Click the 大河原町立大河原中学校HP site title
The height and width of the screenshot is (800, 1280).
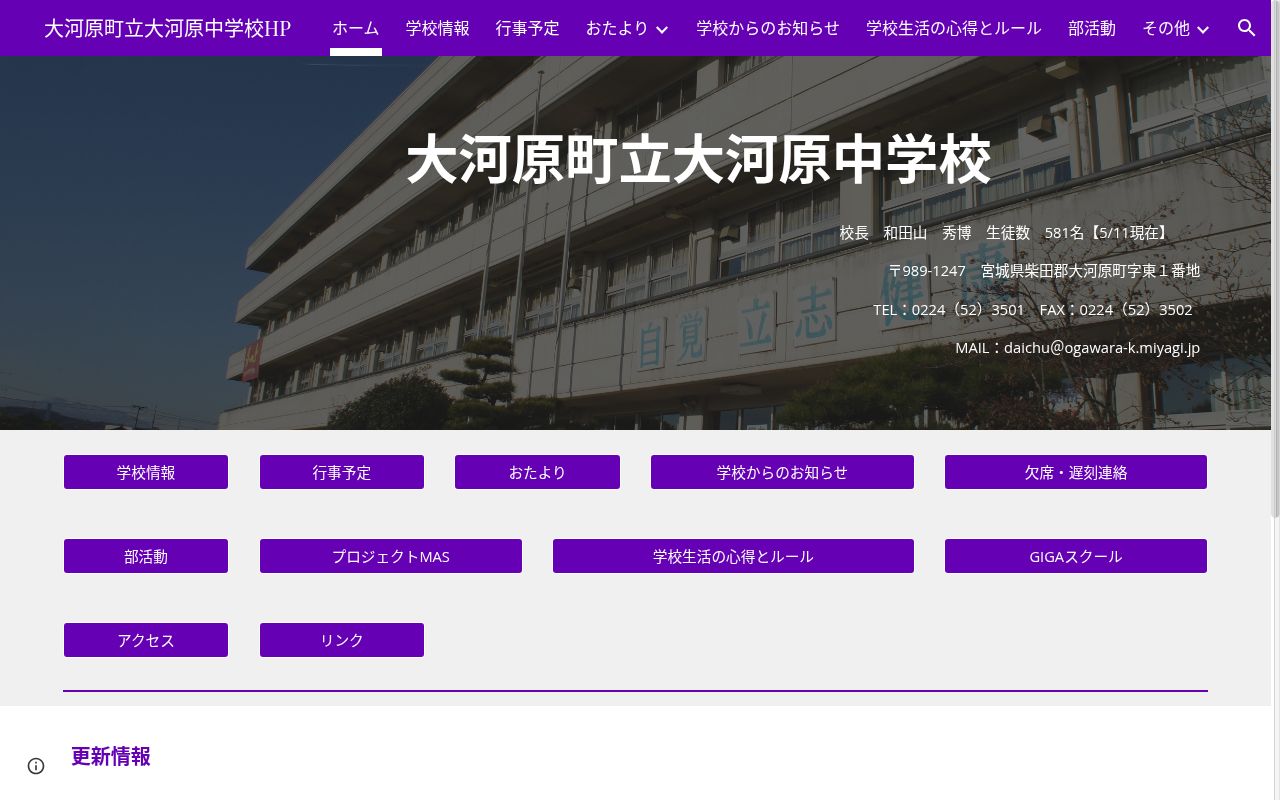click(168, 28)
